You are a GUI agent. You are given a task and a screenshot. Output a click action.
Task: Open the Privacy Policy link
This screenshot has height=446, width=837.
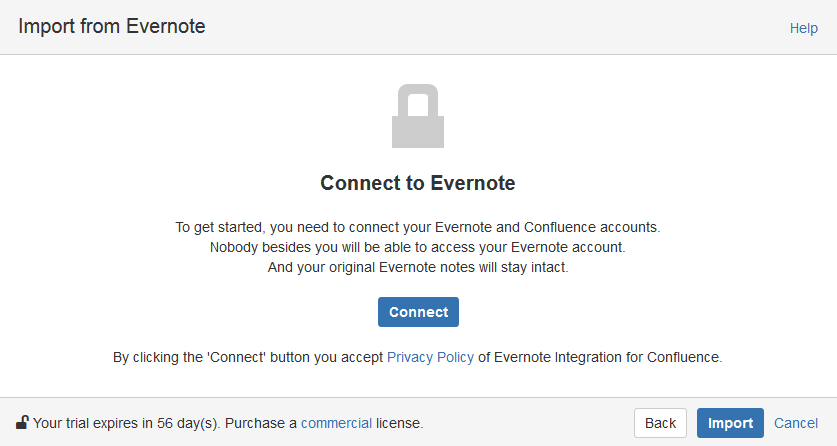[430, 356]
